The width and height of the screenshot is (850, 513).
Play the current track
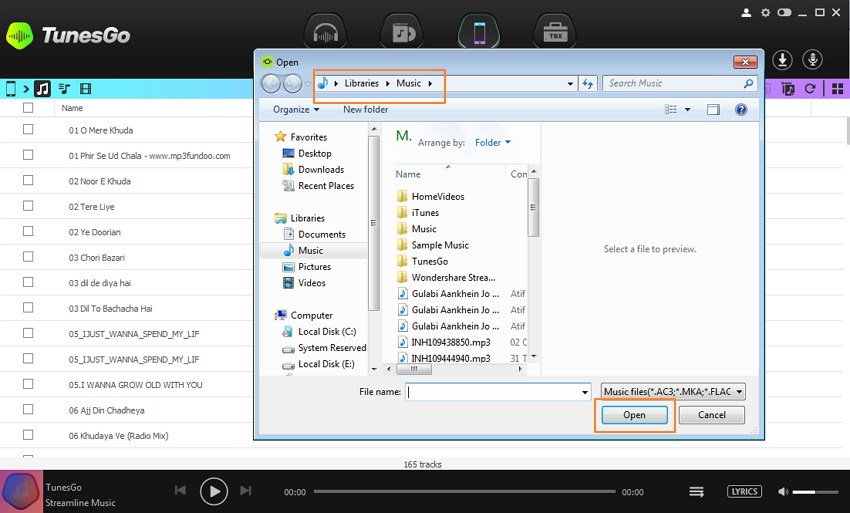[214, 491]
